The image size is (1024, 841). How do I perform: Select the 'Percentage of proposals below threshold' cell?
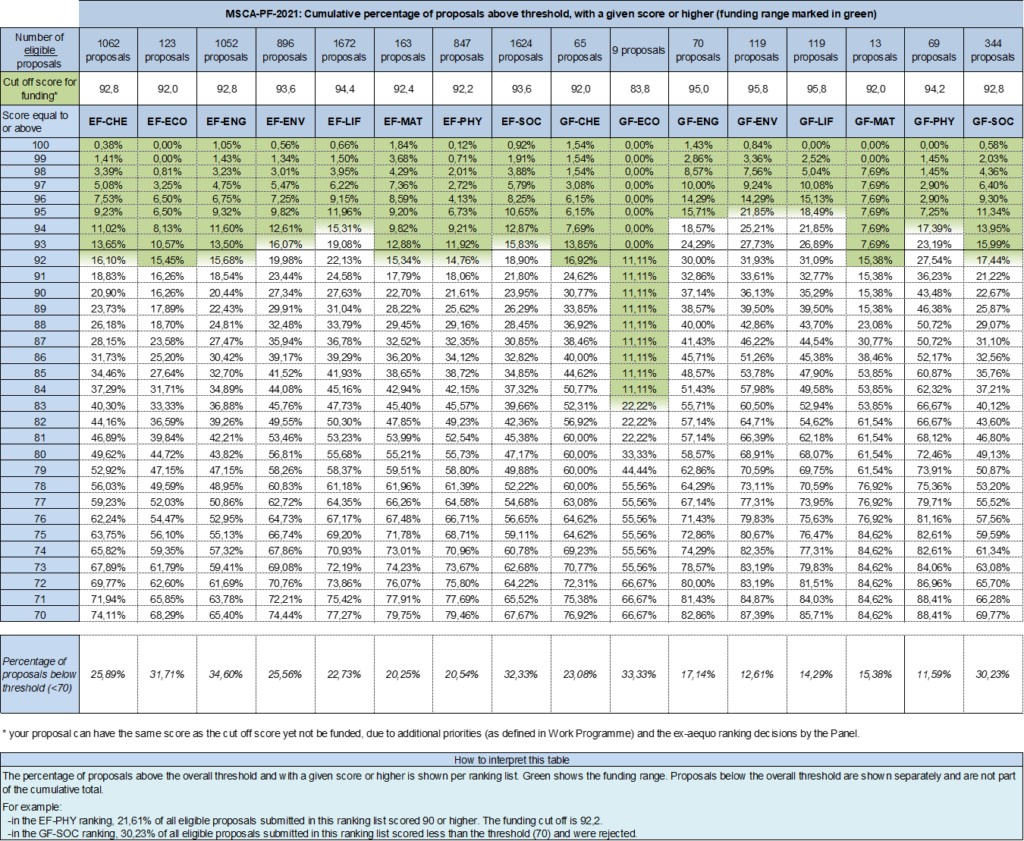(x=39, y=675)
